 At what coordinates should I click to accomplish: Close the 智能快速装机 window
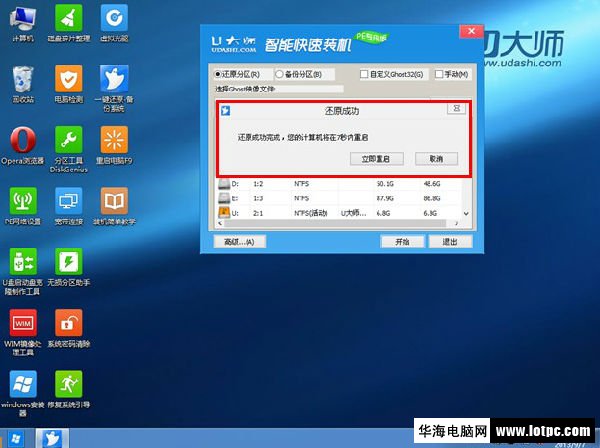471,31
